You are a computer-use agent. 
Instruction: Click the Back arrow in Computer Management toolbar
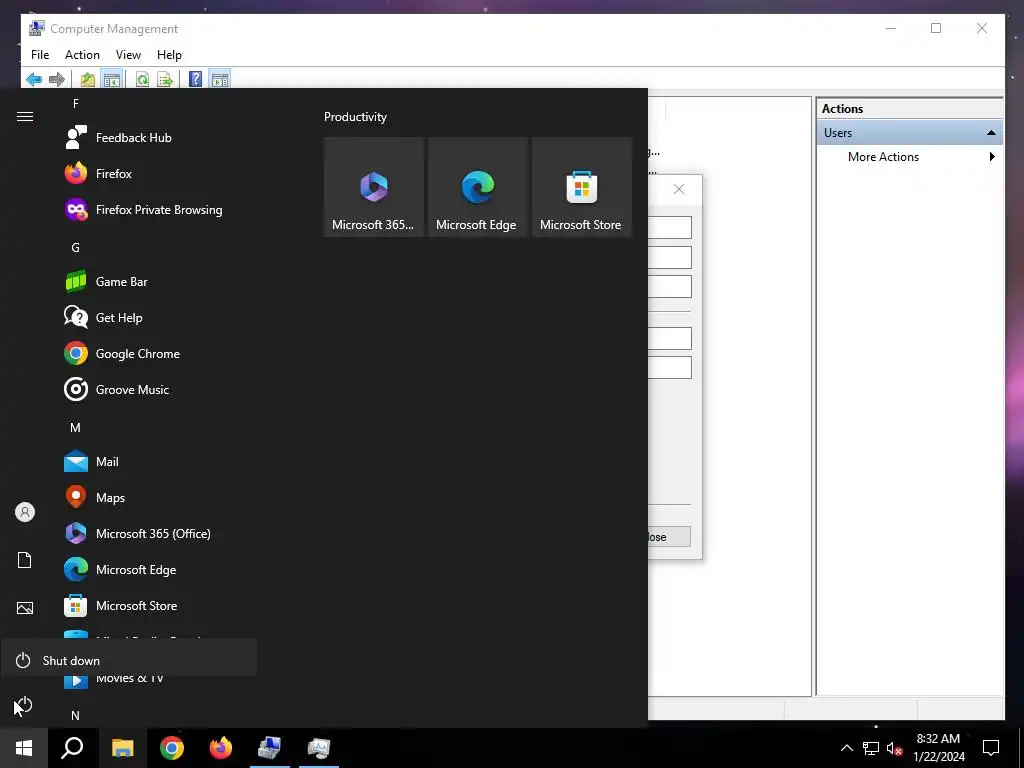click(34, 80)
